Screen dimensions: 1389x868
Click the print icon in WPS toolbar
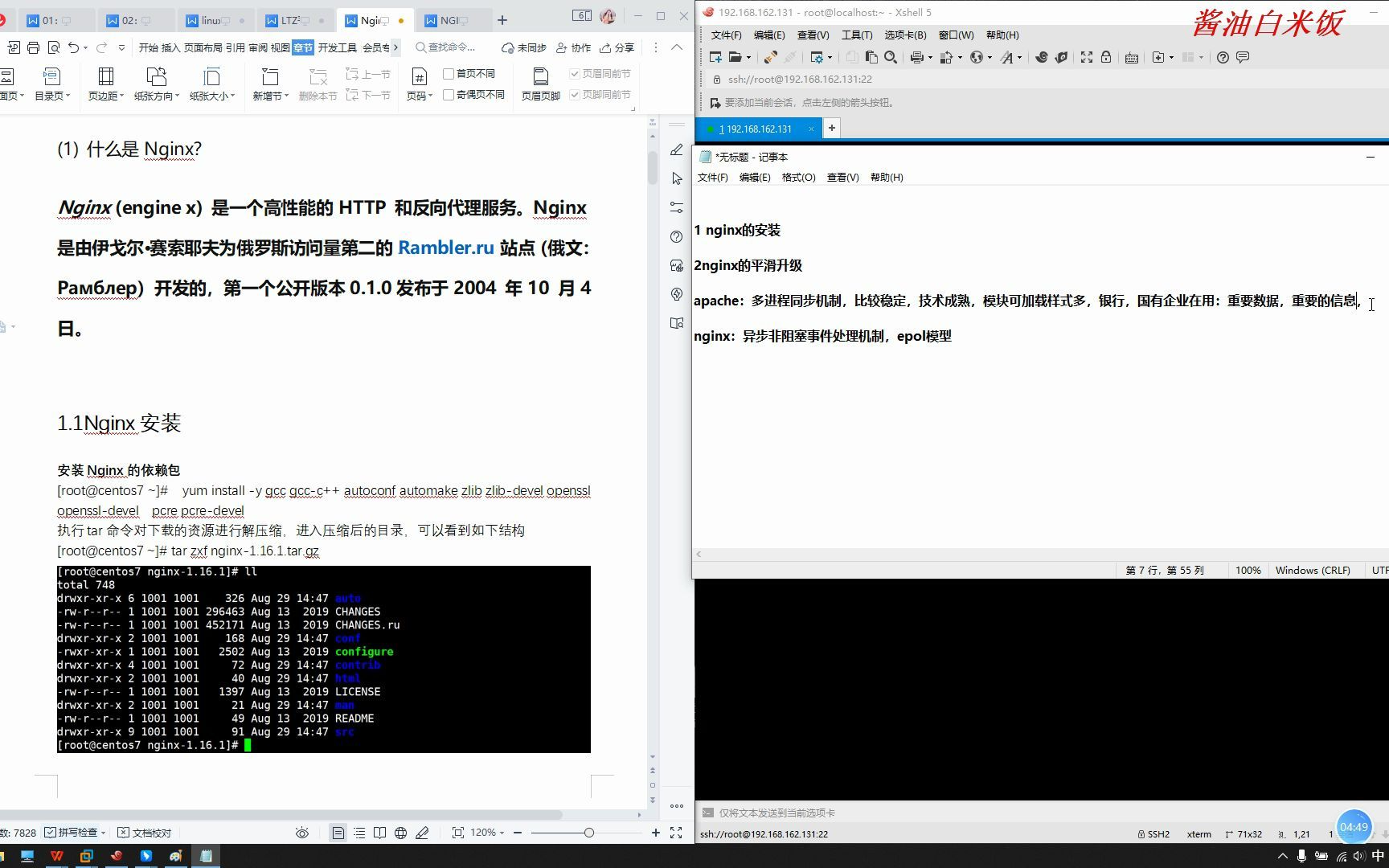[x=33, y=47]
